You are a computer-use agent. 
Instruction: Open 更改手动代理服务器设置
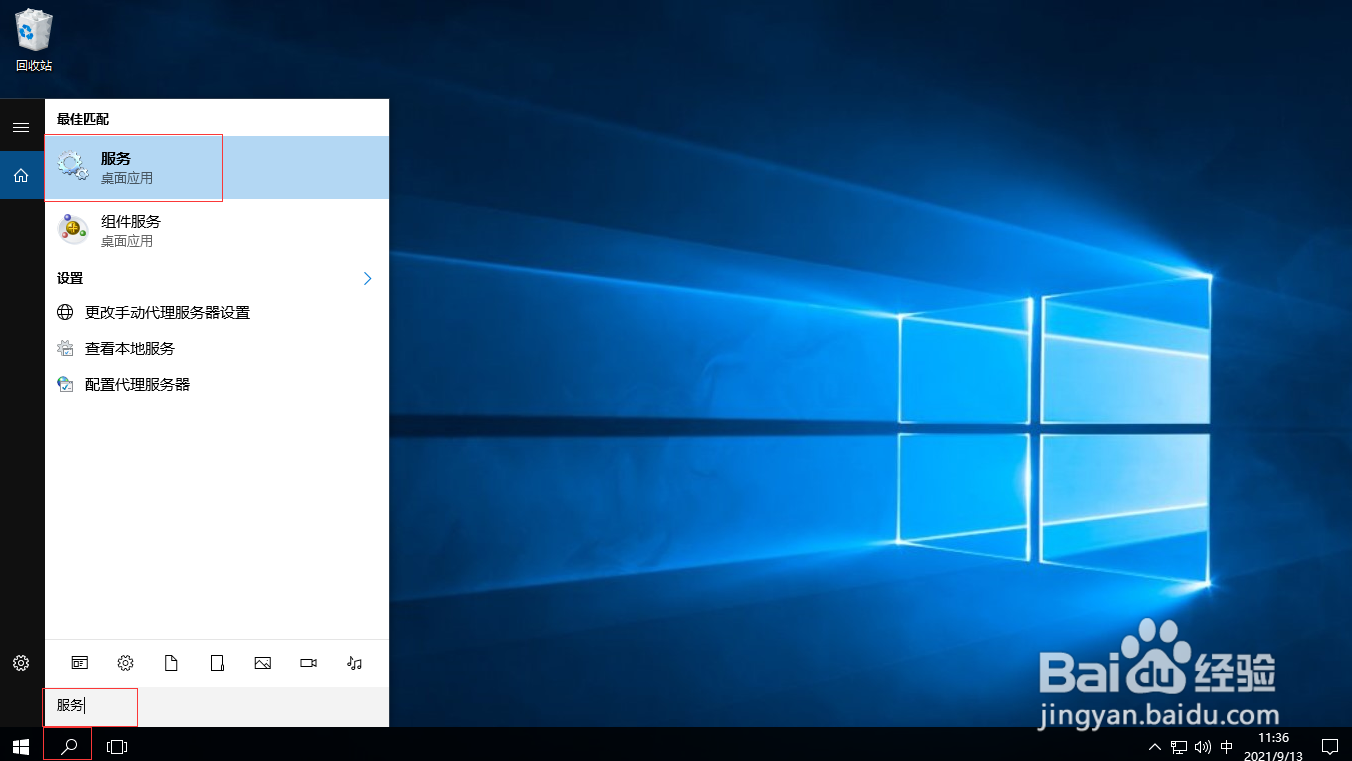[217, 312]
